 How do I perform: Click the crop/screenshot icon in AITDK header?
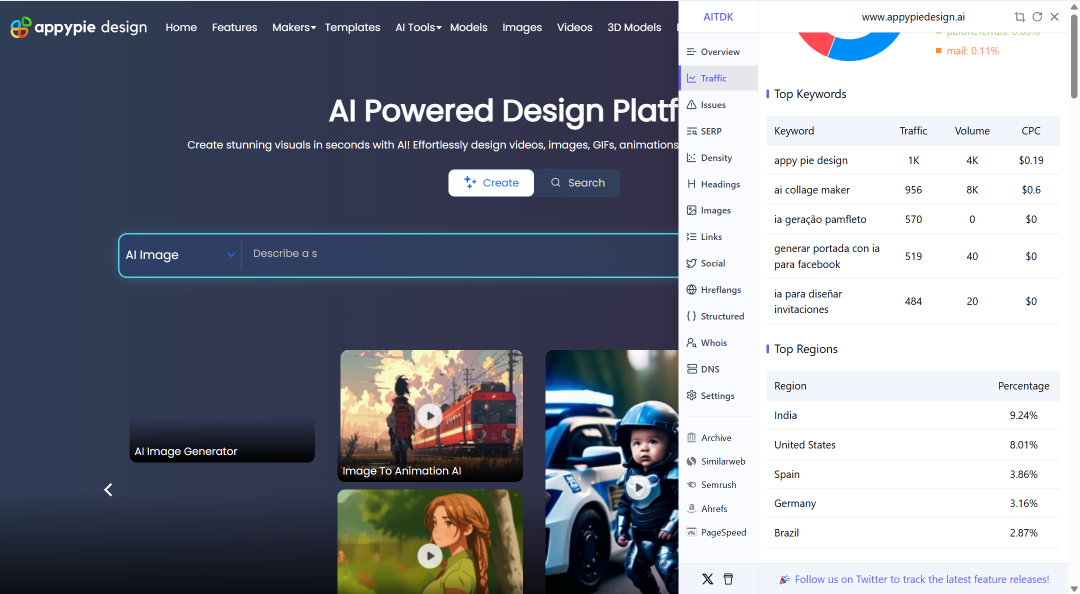coord(1019,17)
